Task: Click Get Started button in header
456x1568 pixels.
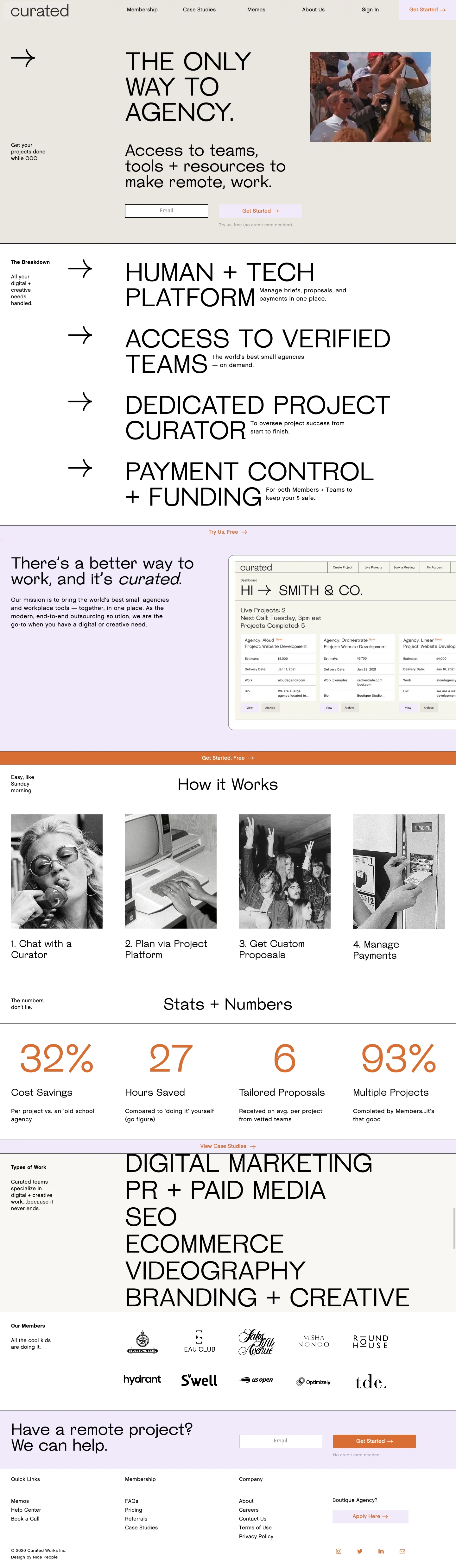Action: click(427, 10)
